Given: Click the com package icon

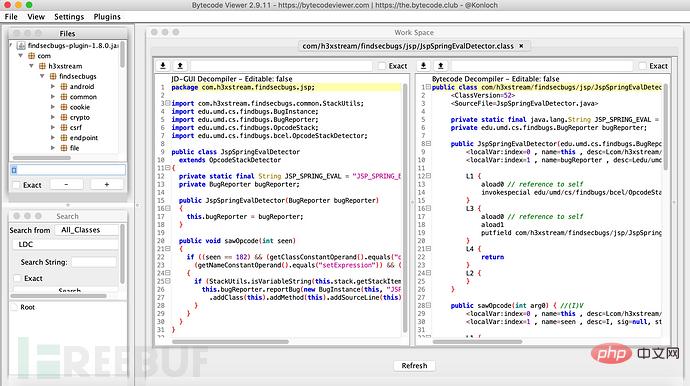Looking at the screenshot, I should (x=32, y=56).
